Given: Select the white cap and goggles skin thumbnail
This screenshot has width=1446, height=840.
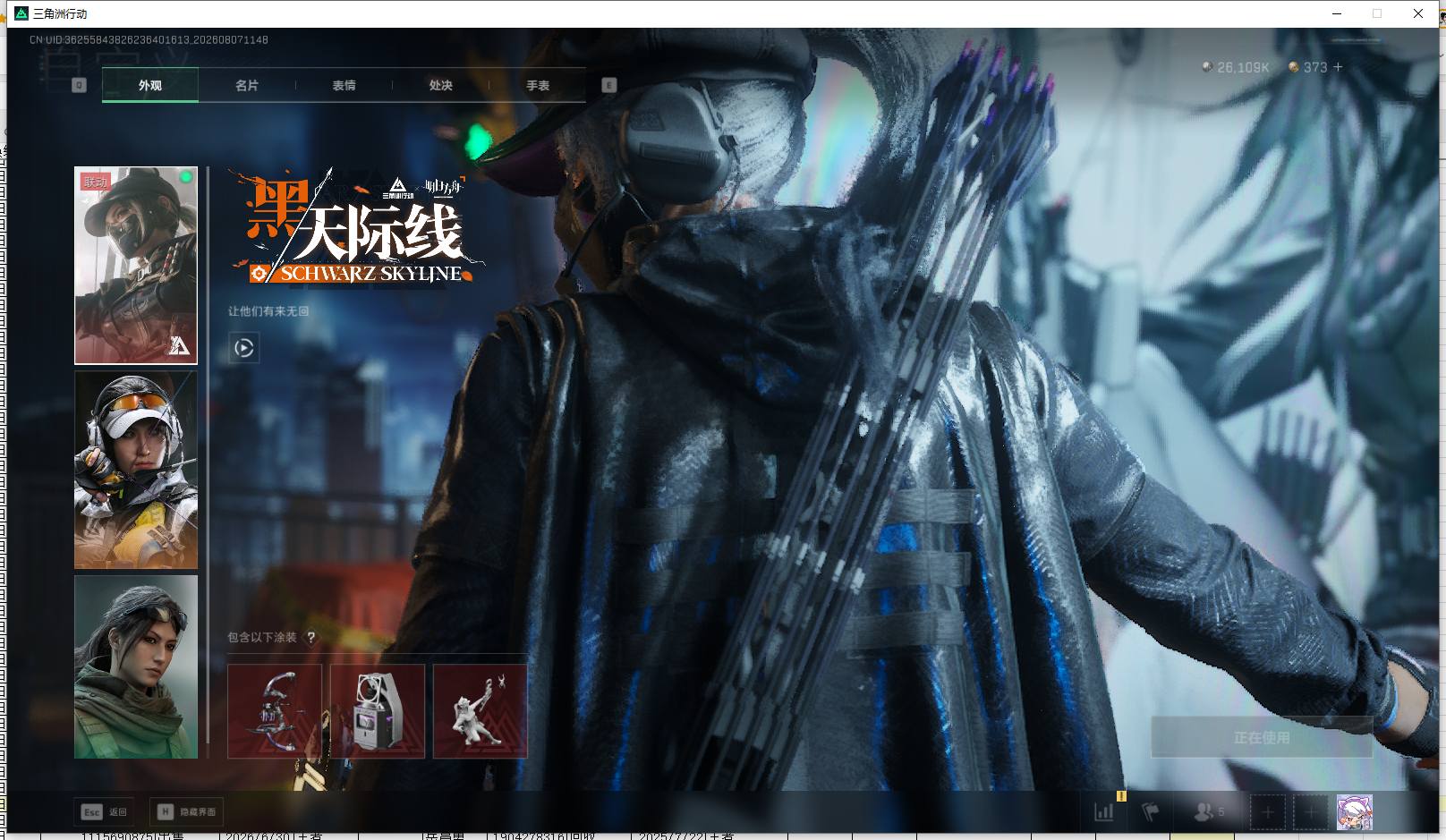Looking at the screenshot, I should click(136, 471).
